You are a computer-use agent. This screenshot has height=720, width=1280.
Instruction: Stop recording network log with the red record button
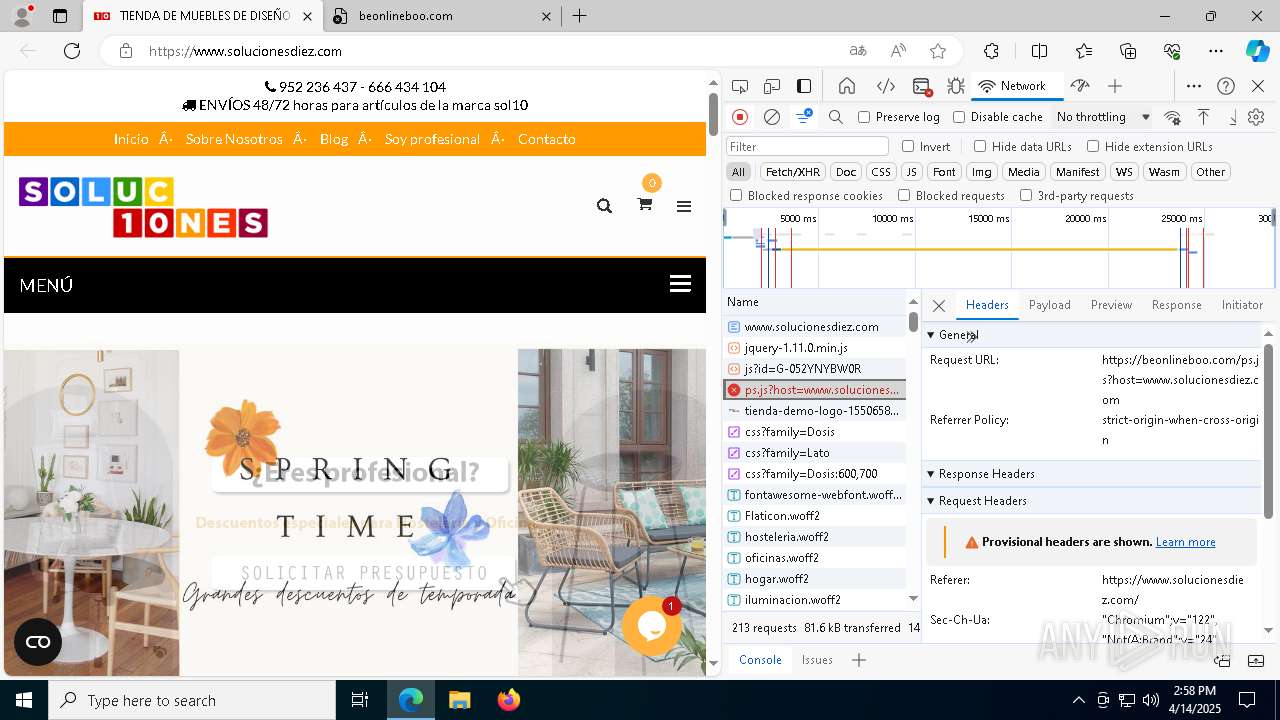[740, 117]
